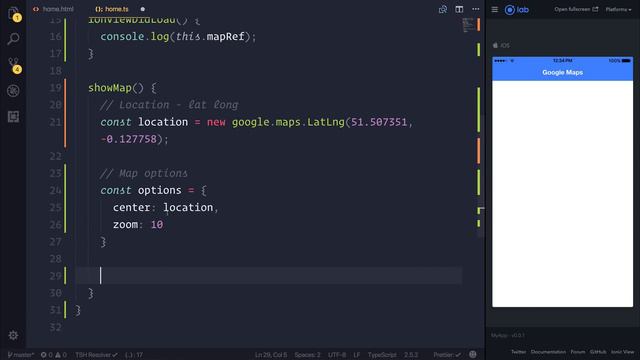Image resolution: width=640 pixels, height=360 pixels.
Task: Click line number 21 in gutter
Action: 56,122
